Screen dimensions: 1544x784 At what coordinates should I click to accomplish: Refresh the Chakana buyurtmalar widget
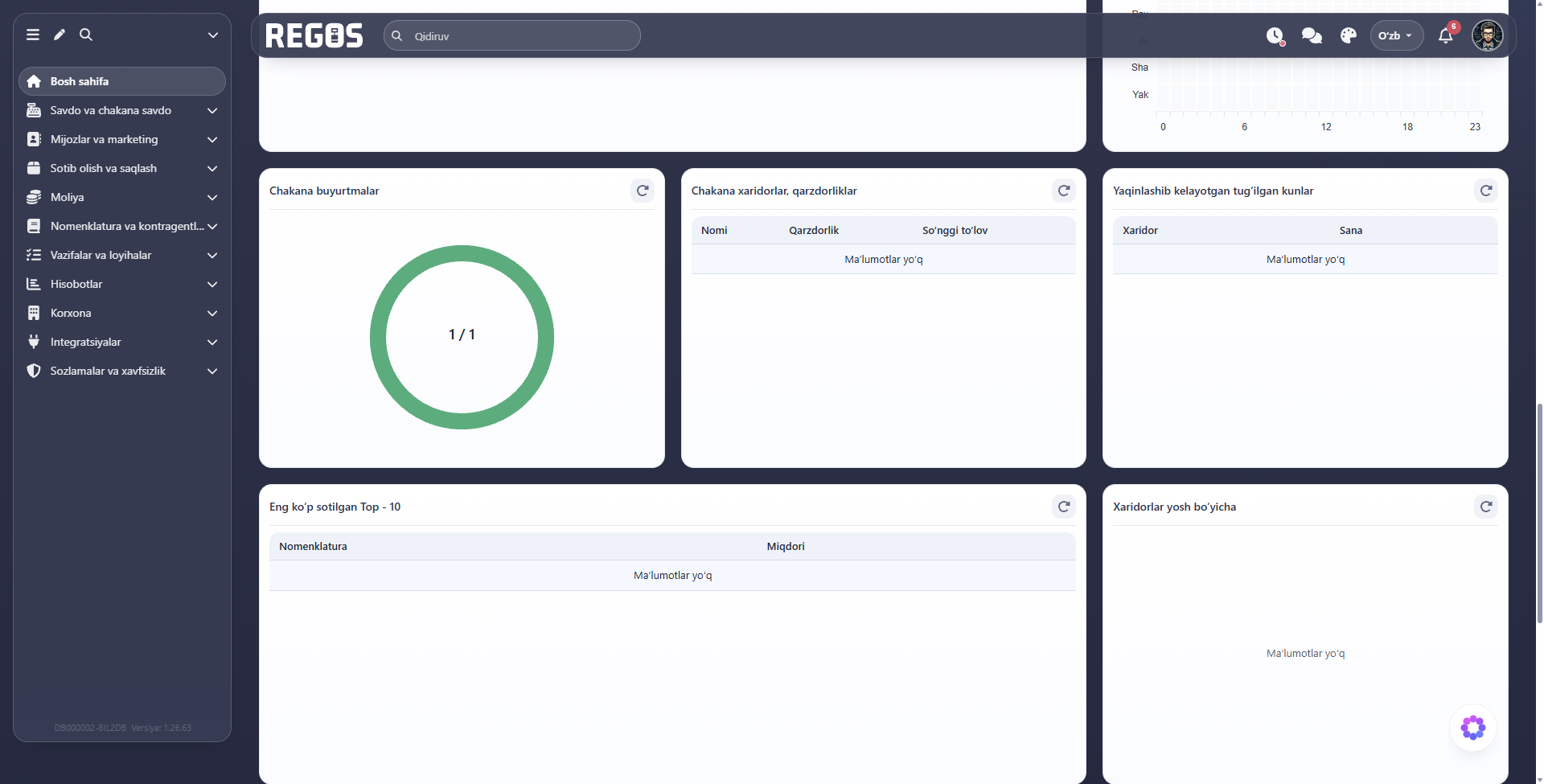643,191
